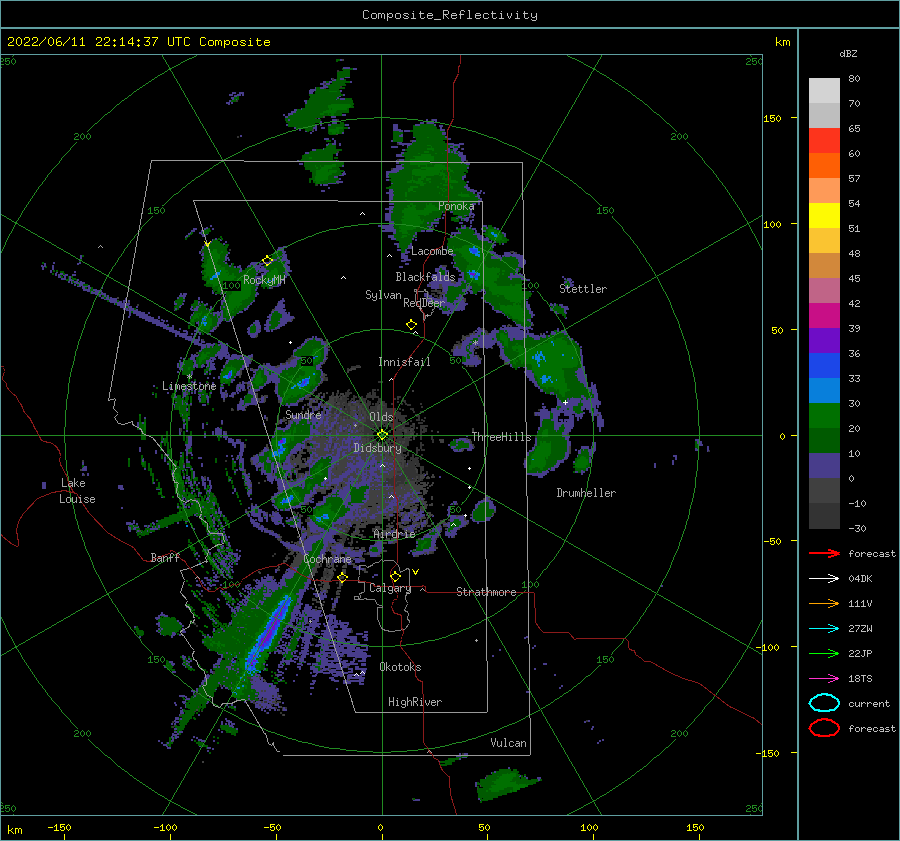
Task: Click the magenta 18TS arrow in legend
Action: (x=824, y=679)
